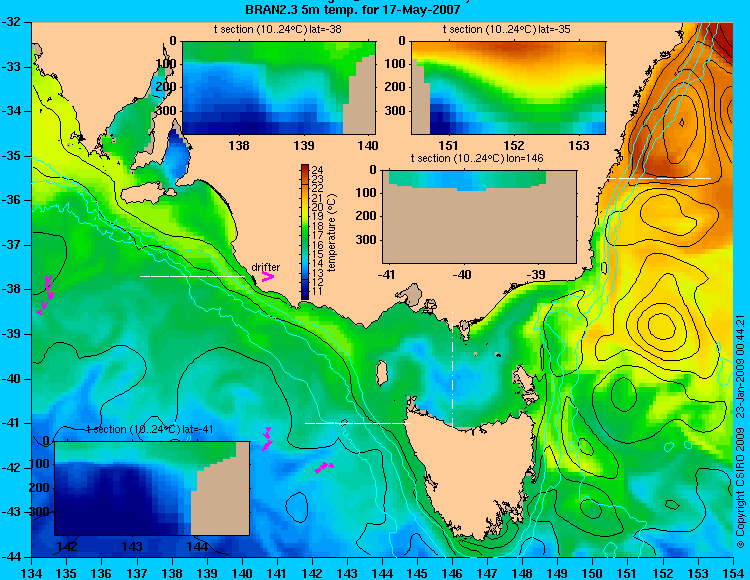
Task: Click the magenta drifter arrow beside the drifter label
Action: (267, 277)
